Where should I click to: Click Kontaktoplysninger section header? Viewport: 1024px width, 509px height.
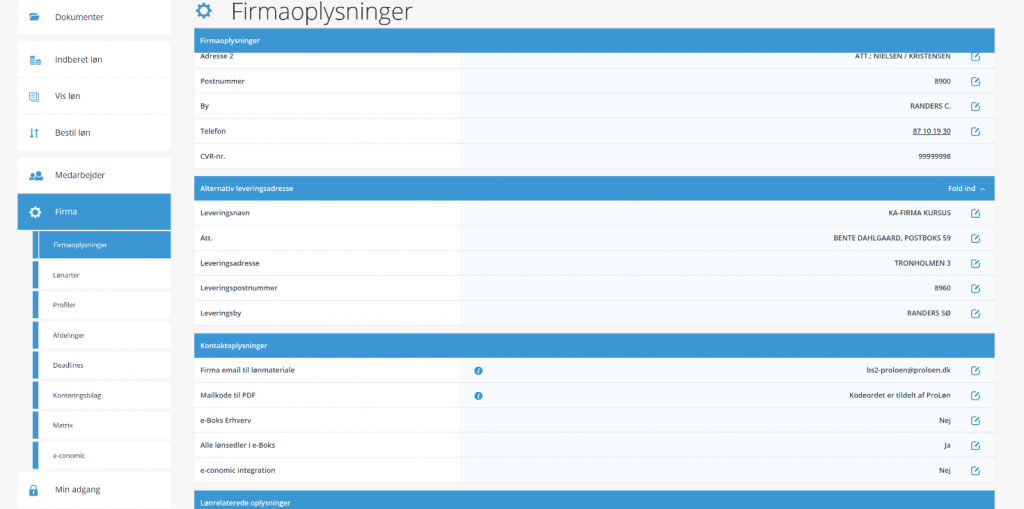(x=594, y=346)
